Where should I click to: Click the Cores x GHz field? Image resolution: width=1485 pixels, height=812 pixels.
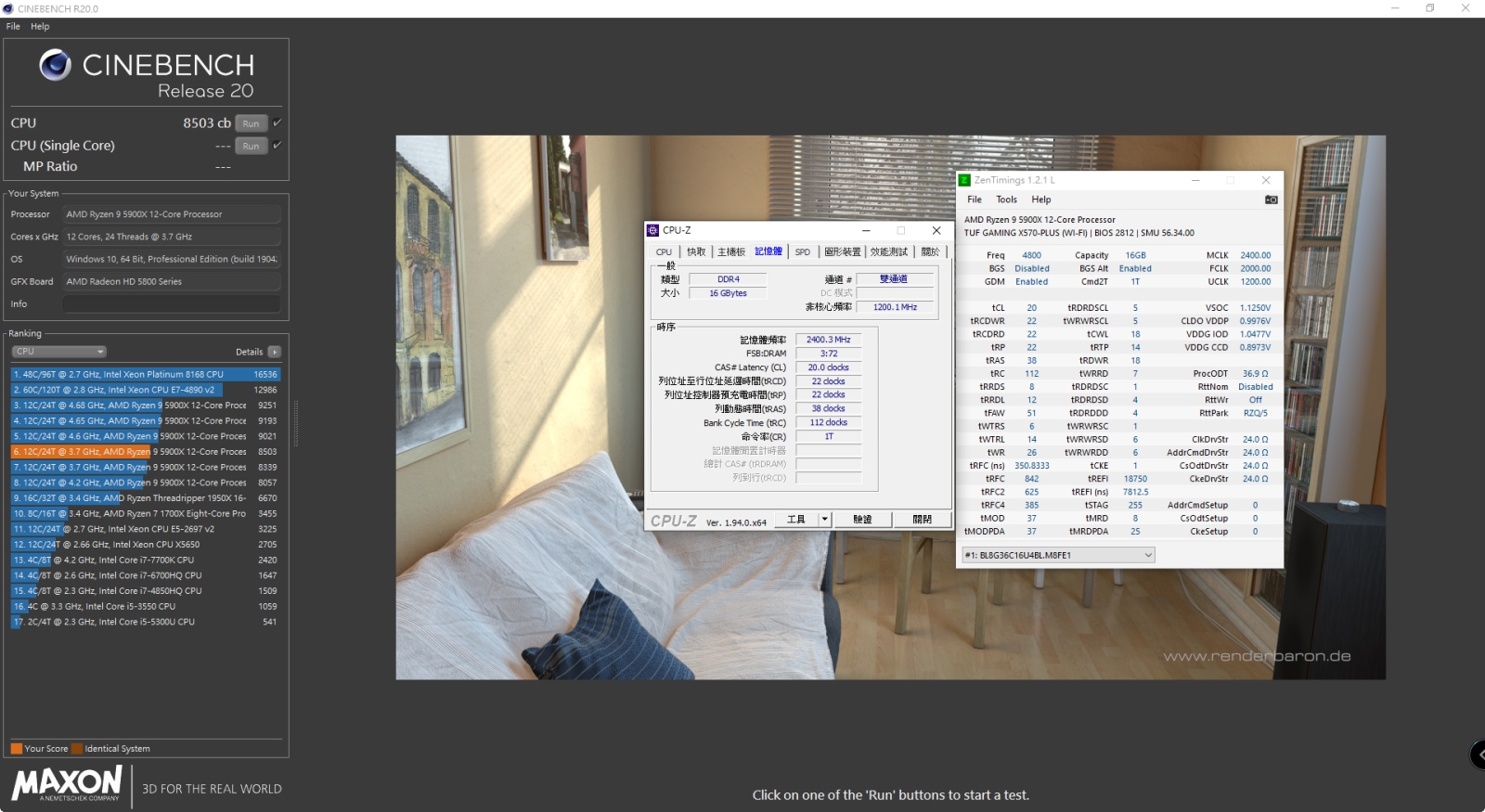172,238
